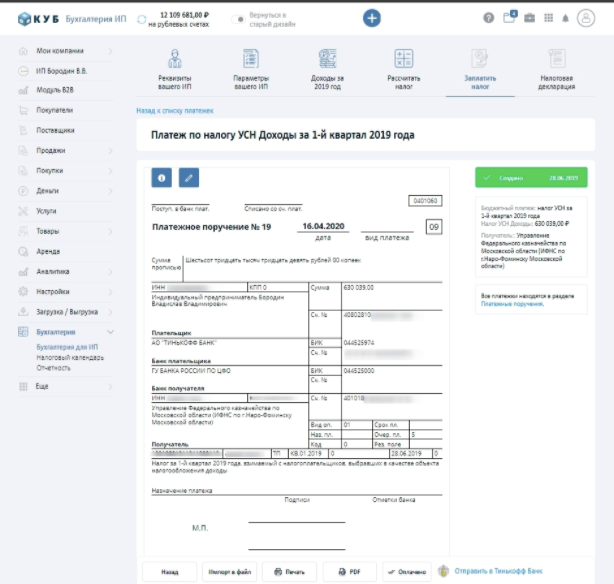
Task: Open Отчетность submenu item
Action: [54, 368]
